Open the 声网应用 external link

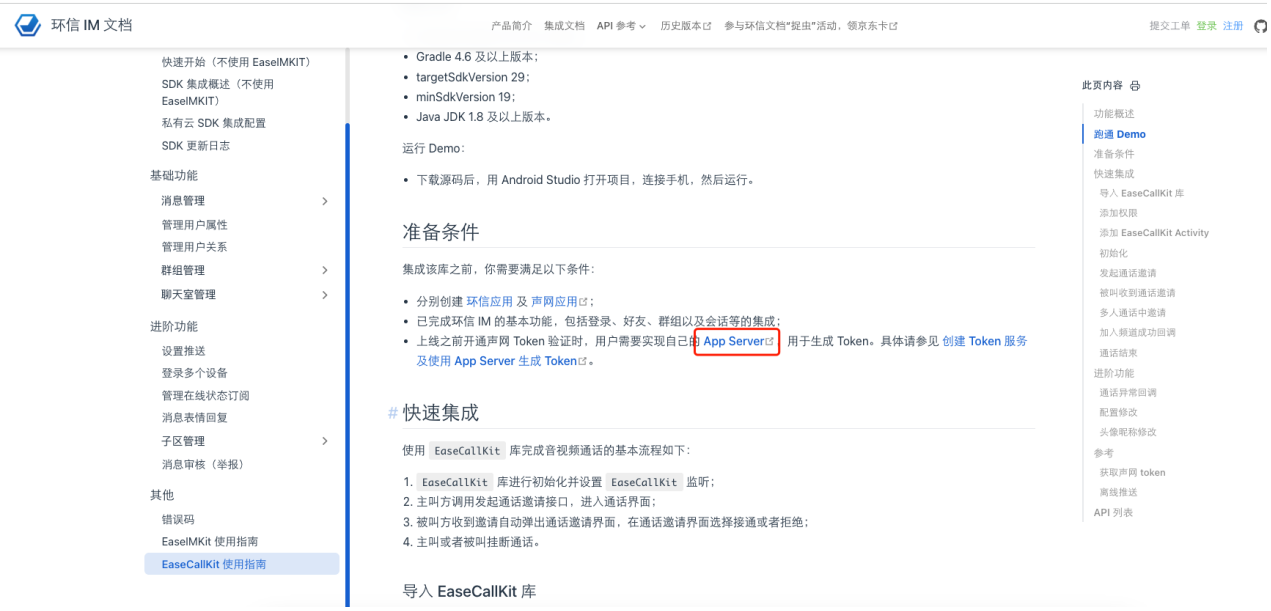tap(559, 301)
